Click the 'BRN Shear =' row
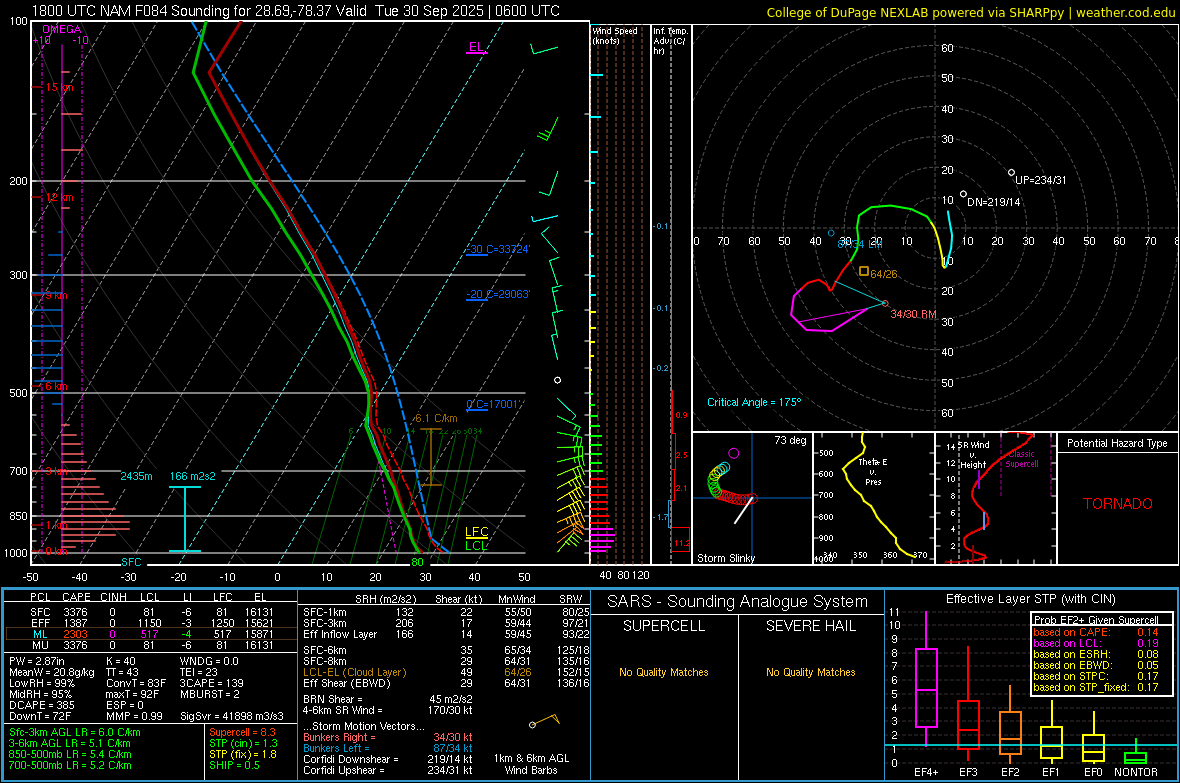 (x=388, y=699)
